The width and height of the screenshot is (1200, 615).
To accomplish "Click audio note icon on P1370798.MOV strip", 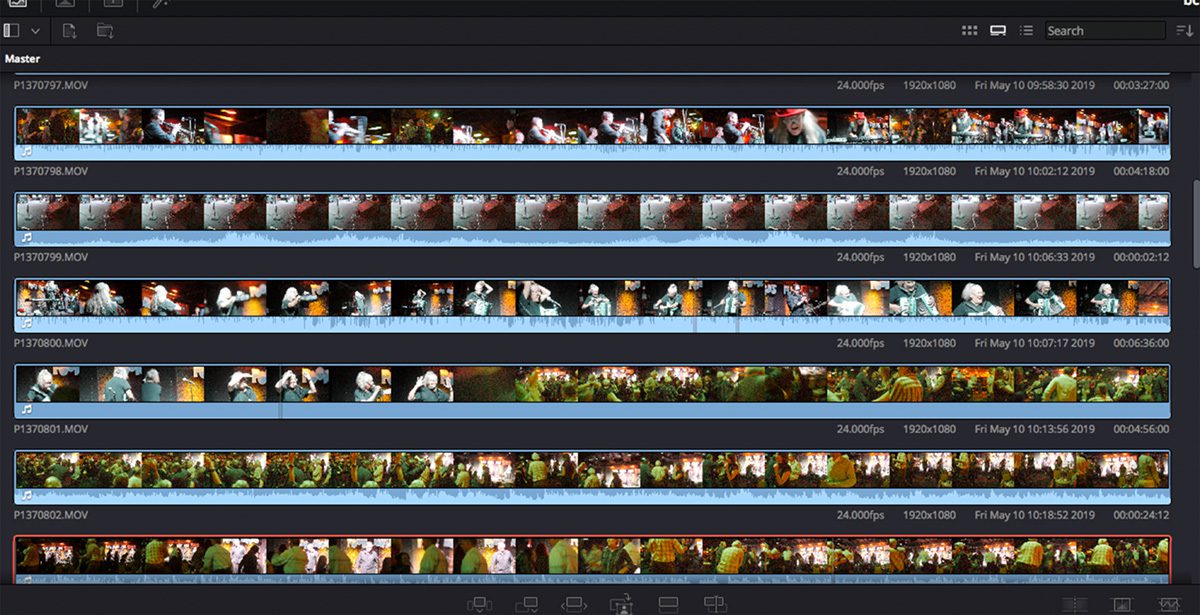I will pos(26,238).
